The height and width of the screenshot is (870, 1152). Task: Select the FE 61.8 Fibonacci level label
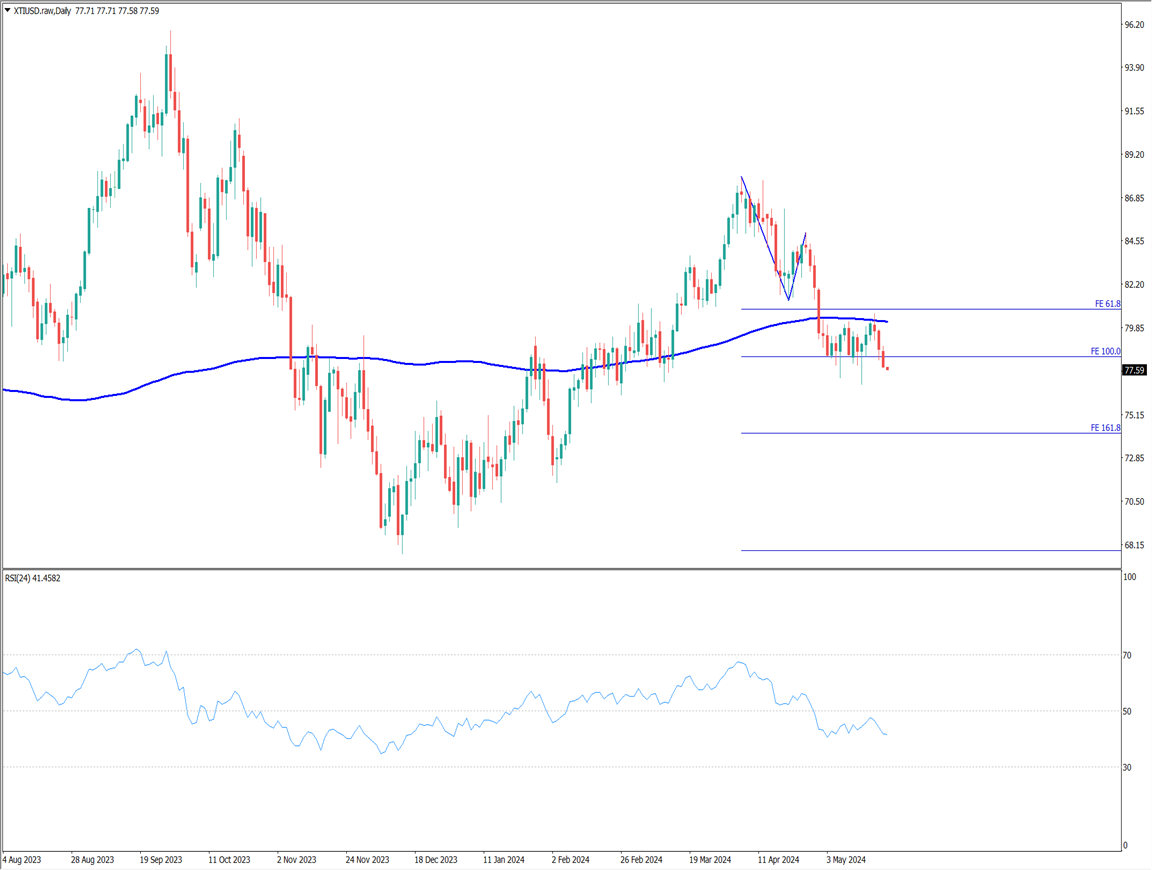pyautogui.click(x=1105, y=303)
